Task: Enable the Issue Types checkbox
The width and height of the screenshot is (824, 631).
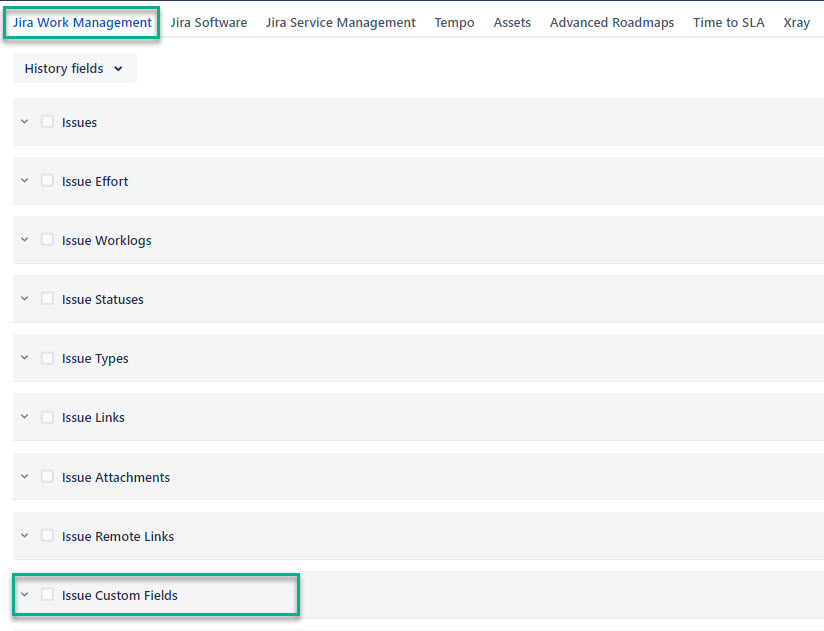Action: [x=47, y=358]
